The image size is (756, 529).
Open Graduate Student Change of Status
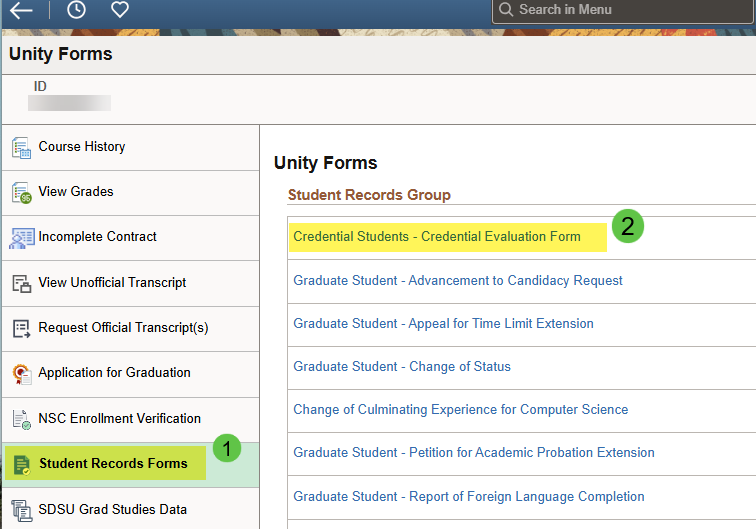(x=402, y=366)
